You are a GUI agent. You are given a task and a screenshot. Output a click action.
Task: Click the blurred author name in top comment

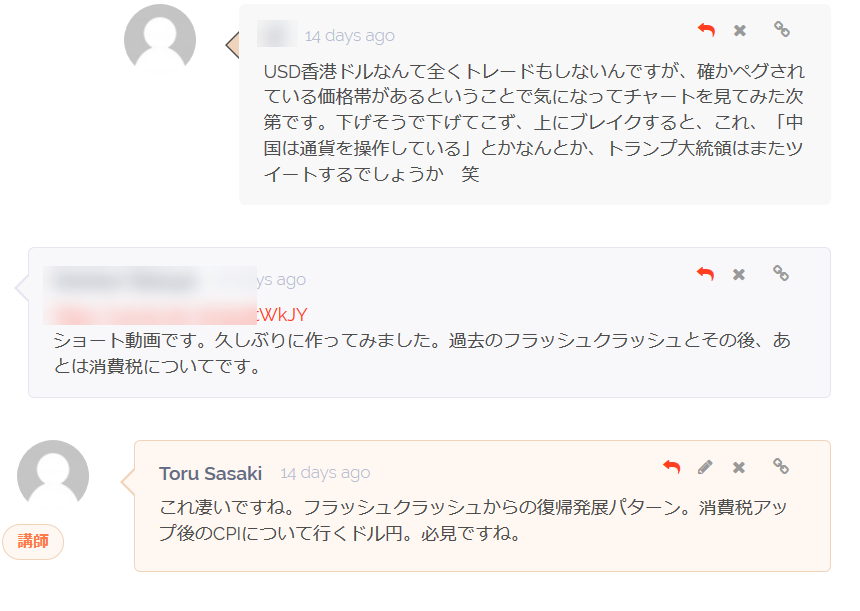coord(278,33)
